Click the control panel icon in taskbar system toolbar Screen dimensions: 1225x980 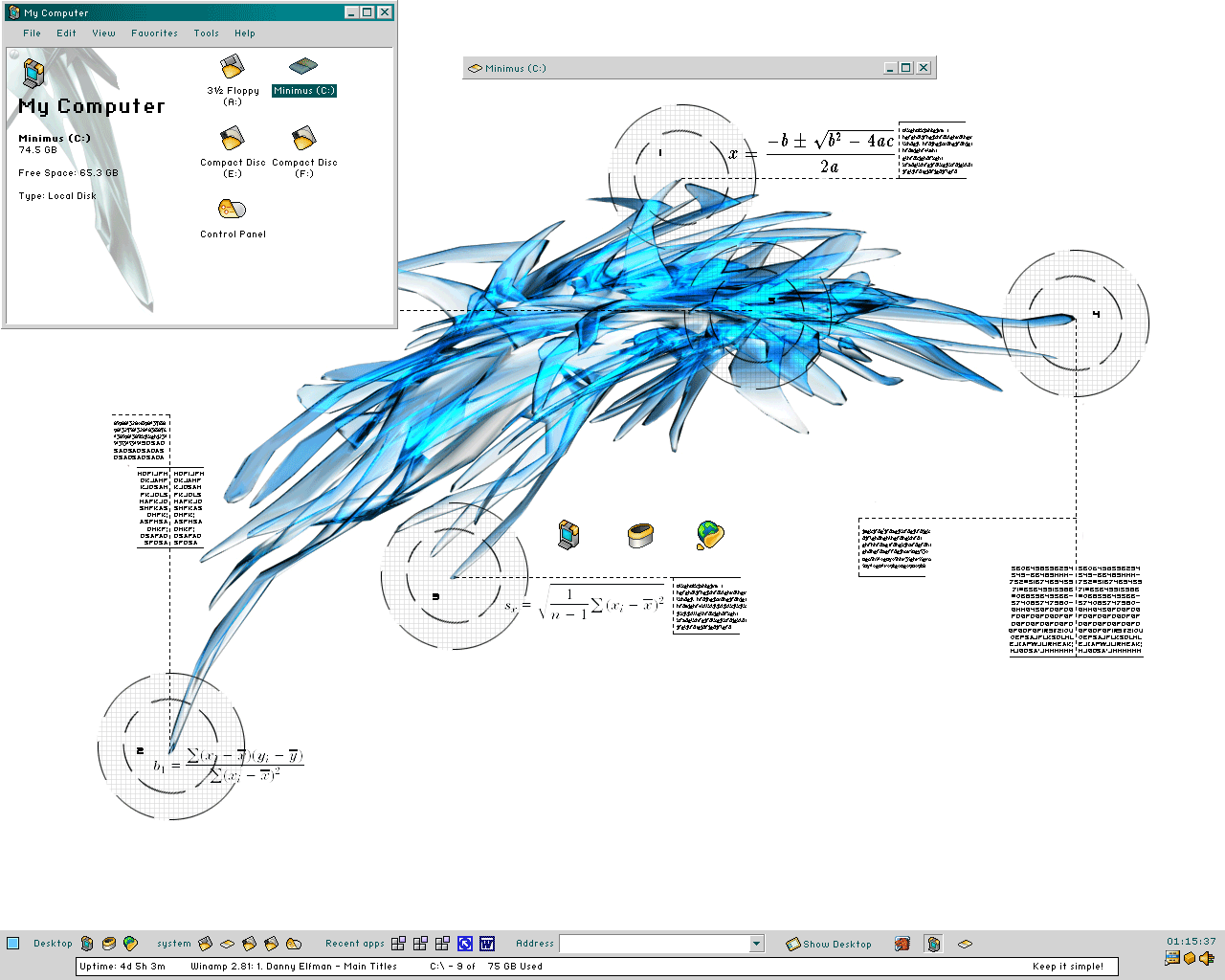coord(294,944)
